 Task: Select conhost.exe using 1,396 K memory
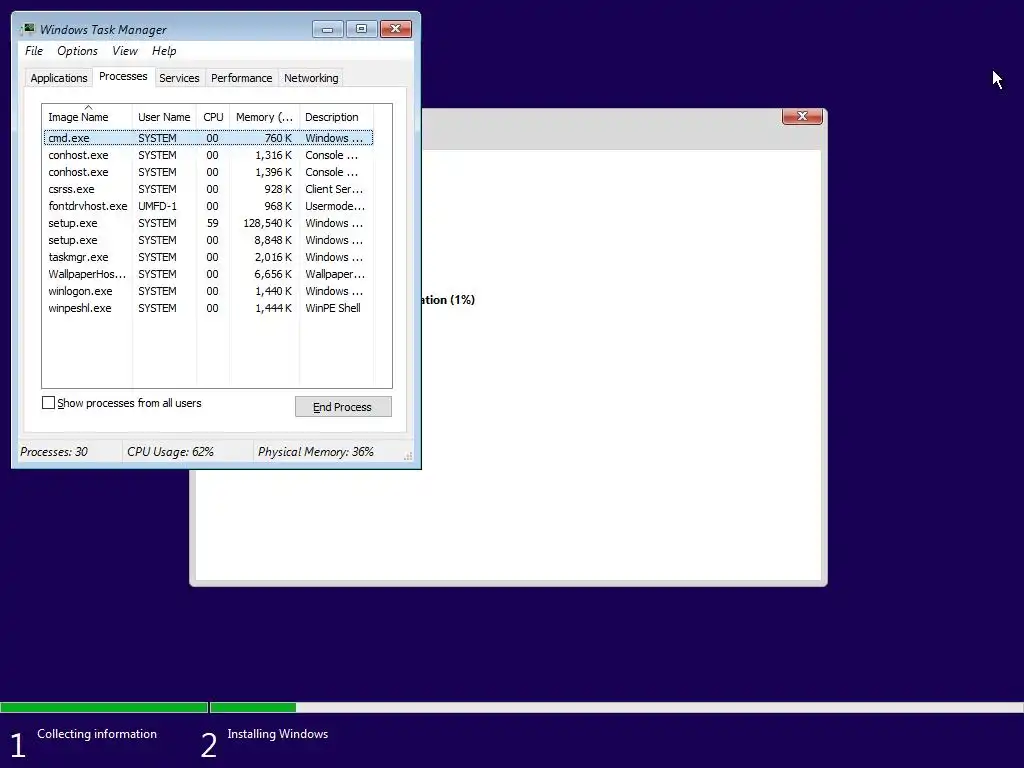click(208, 172)
